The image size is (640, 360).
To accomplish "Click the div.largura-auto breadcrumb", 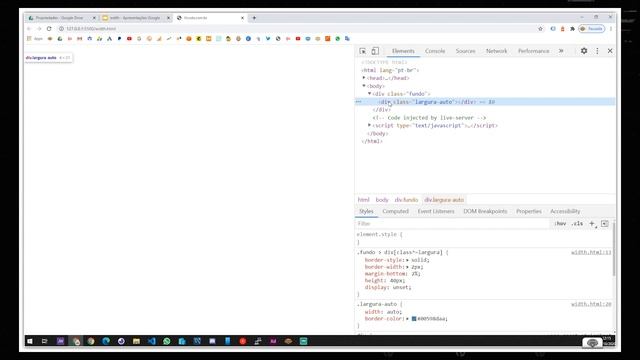I will click(444, 200).
